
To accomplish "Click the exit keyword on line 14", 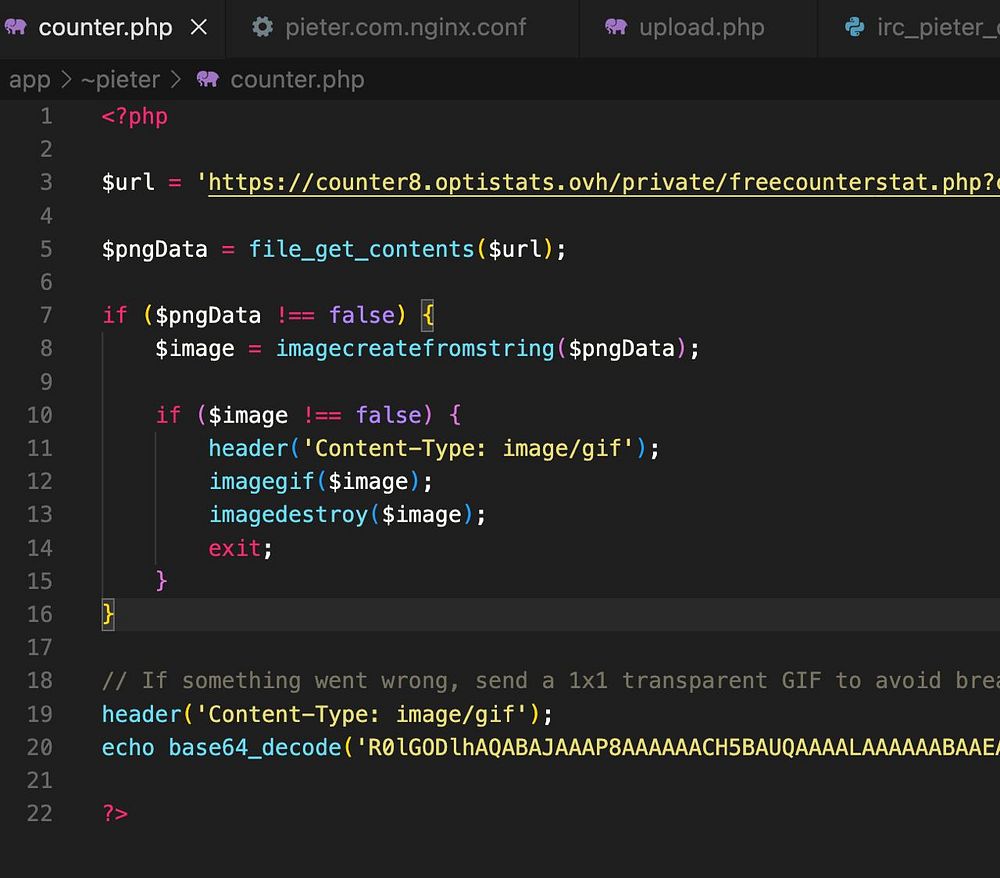I will click(x=235, y=548).
